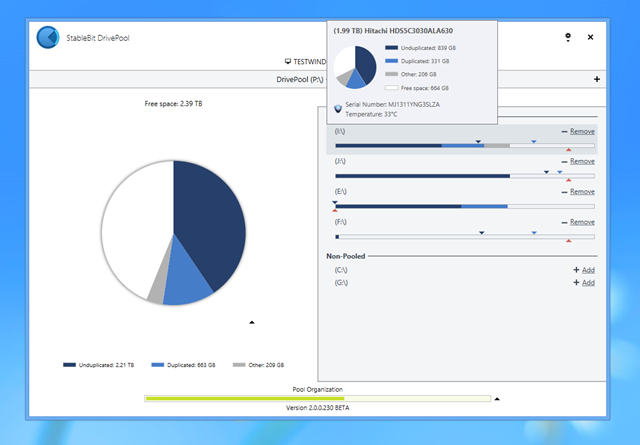Click the shield icon beside Serial Number
Screen dimensions: 640x445
point(338,109)
